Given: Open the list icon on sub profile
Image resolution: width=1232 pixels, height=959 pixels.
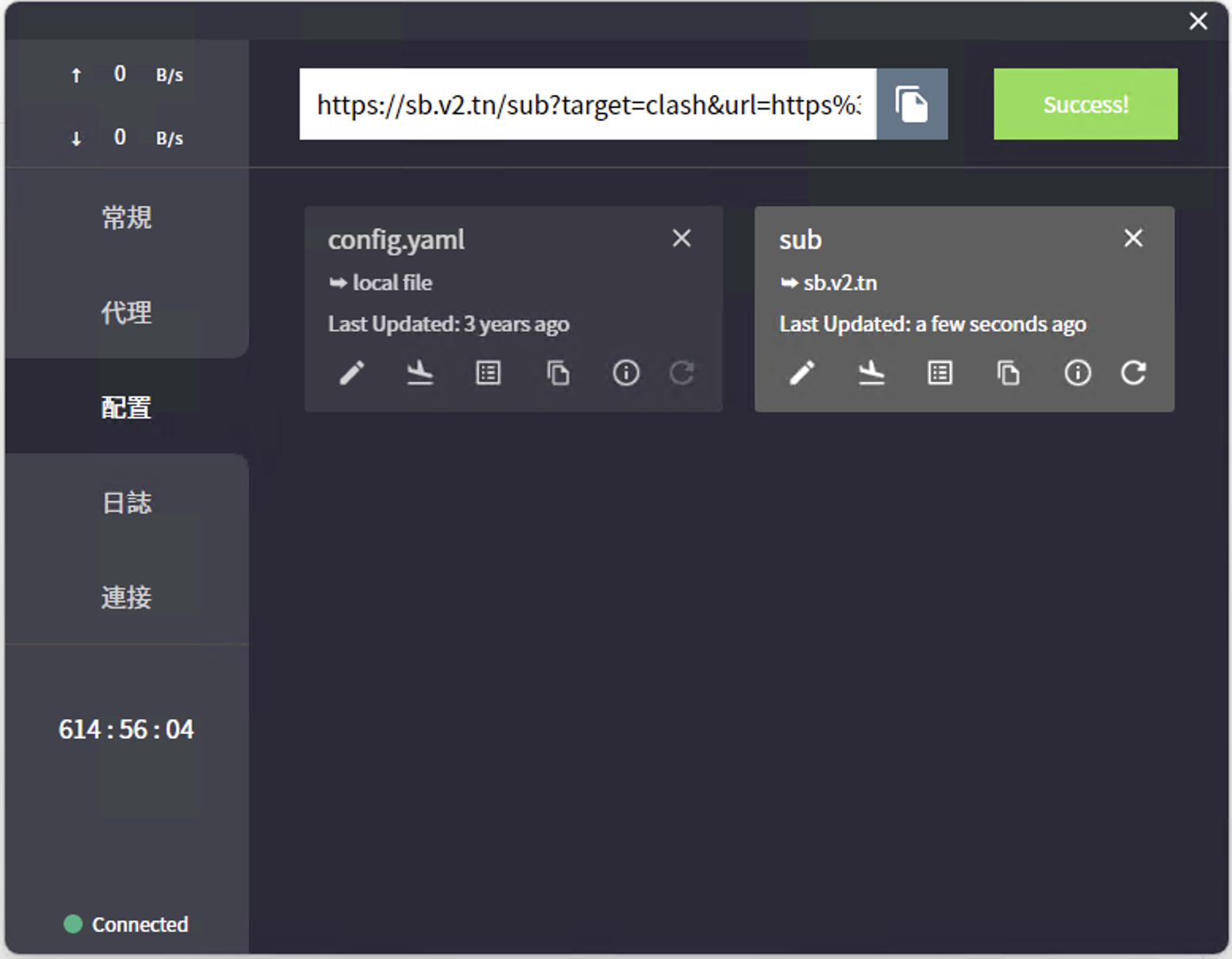Looking at the screenshot, I should tap(939, 373).
